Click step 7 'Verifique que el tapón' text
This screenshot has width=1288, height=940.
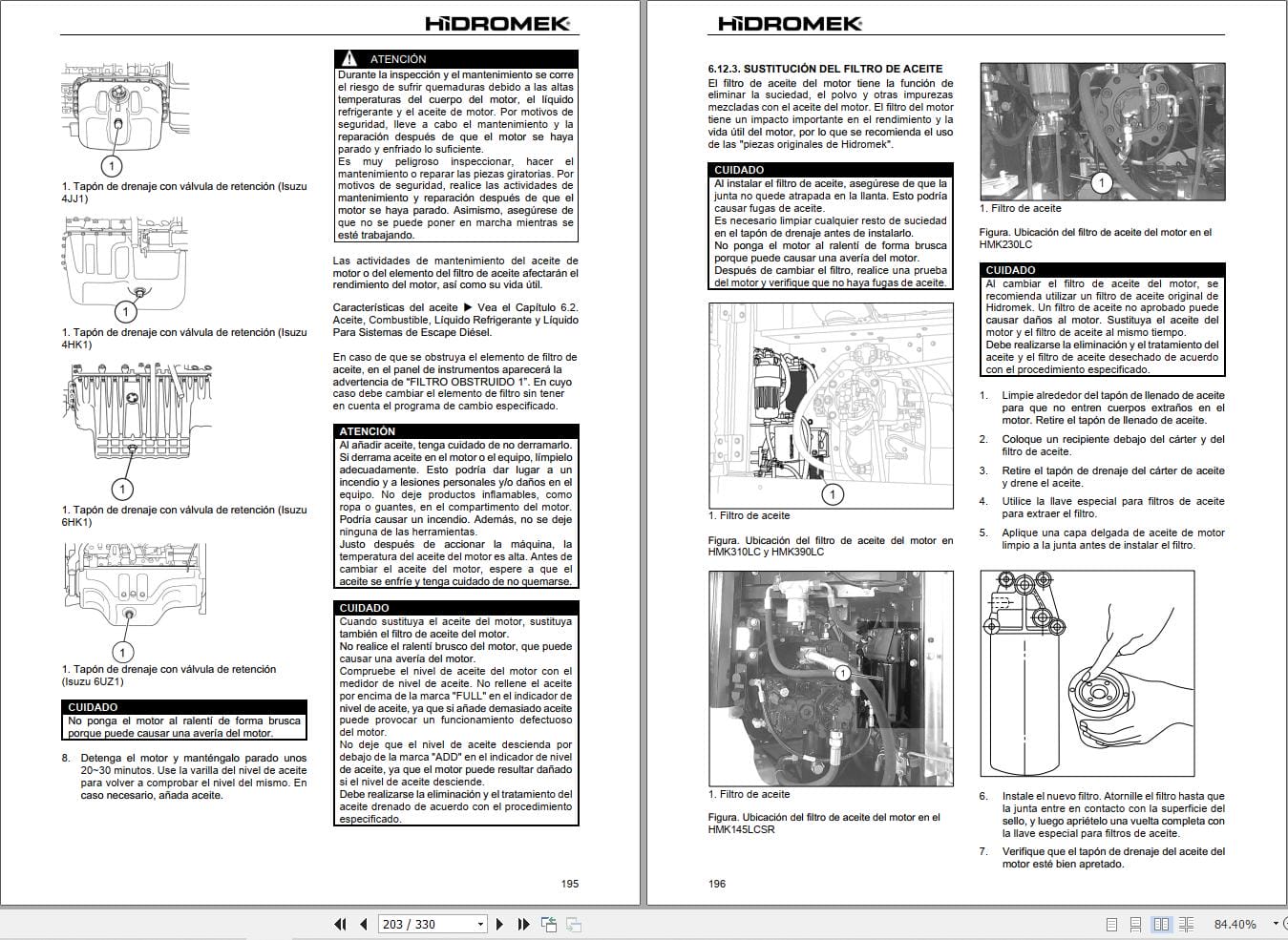coord(1103,858)
